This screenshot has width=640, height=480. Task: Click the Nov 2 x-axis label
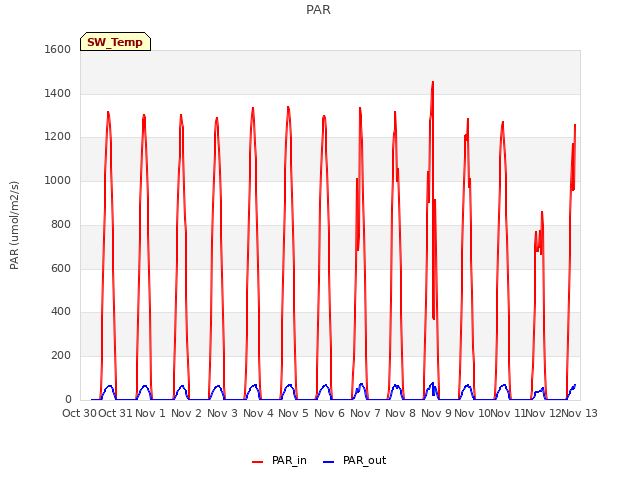pos(186,413)
